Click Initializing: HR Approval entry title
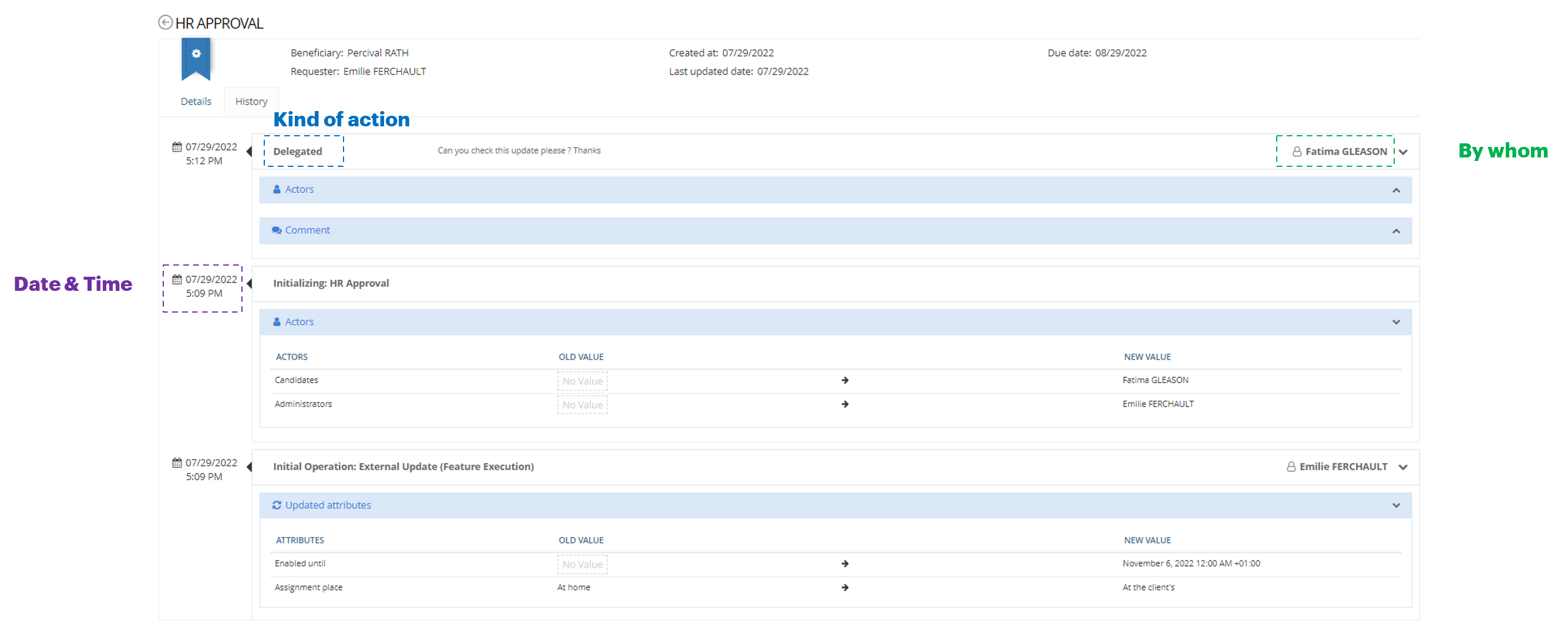This screenshot has height=634, width=1568. click(331, 283)
